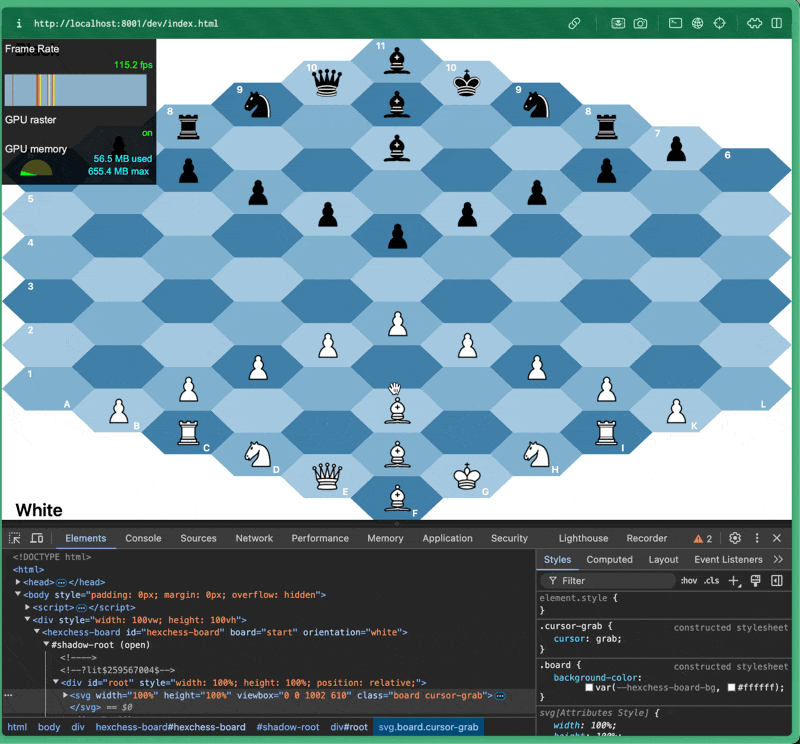
Task: Switch to the Performance tab
Action: (320, 538)
